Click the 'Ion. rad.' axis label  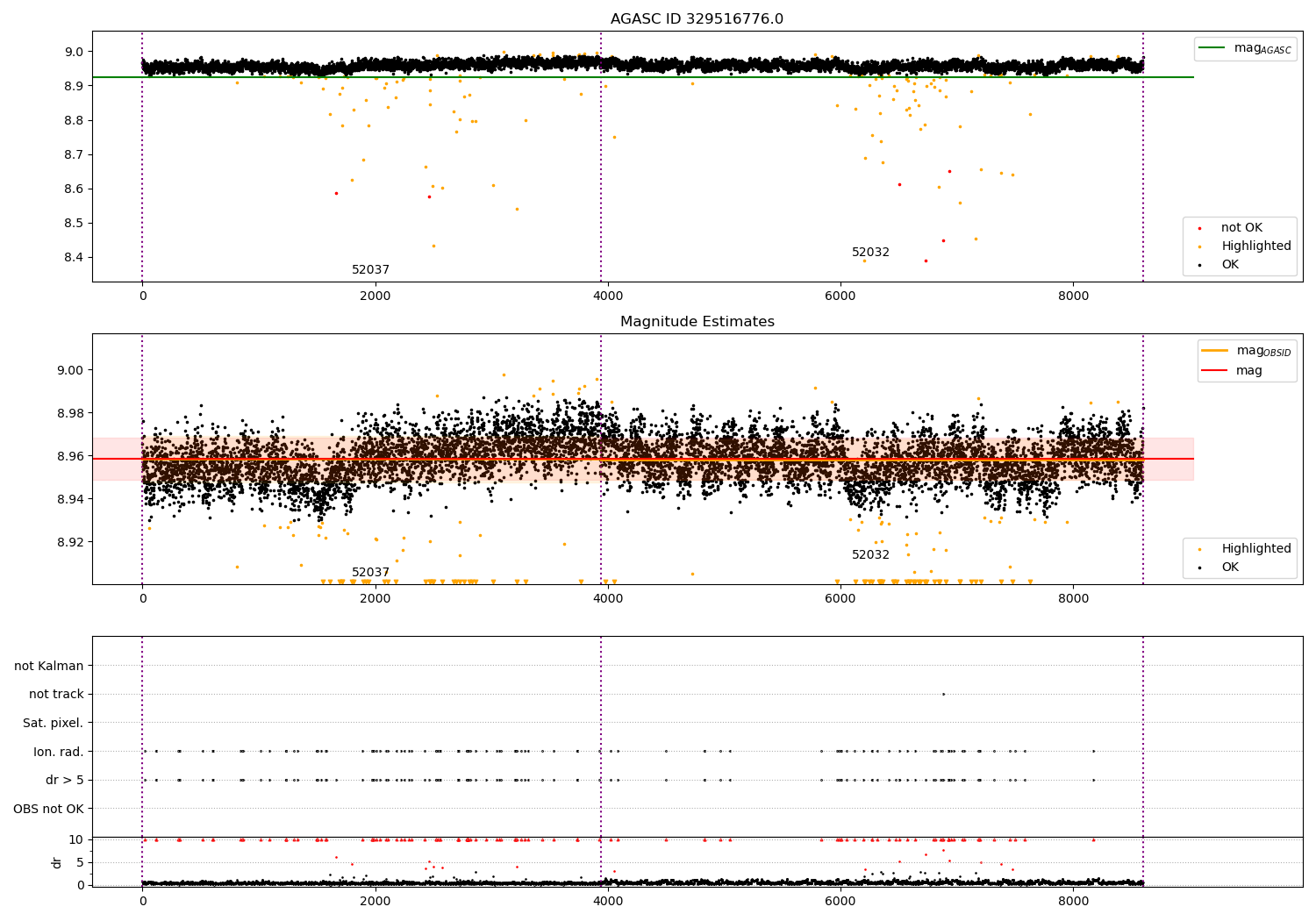coord(59,753)
